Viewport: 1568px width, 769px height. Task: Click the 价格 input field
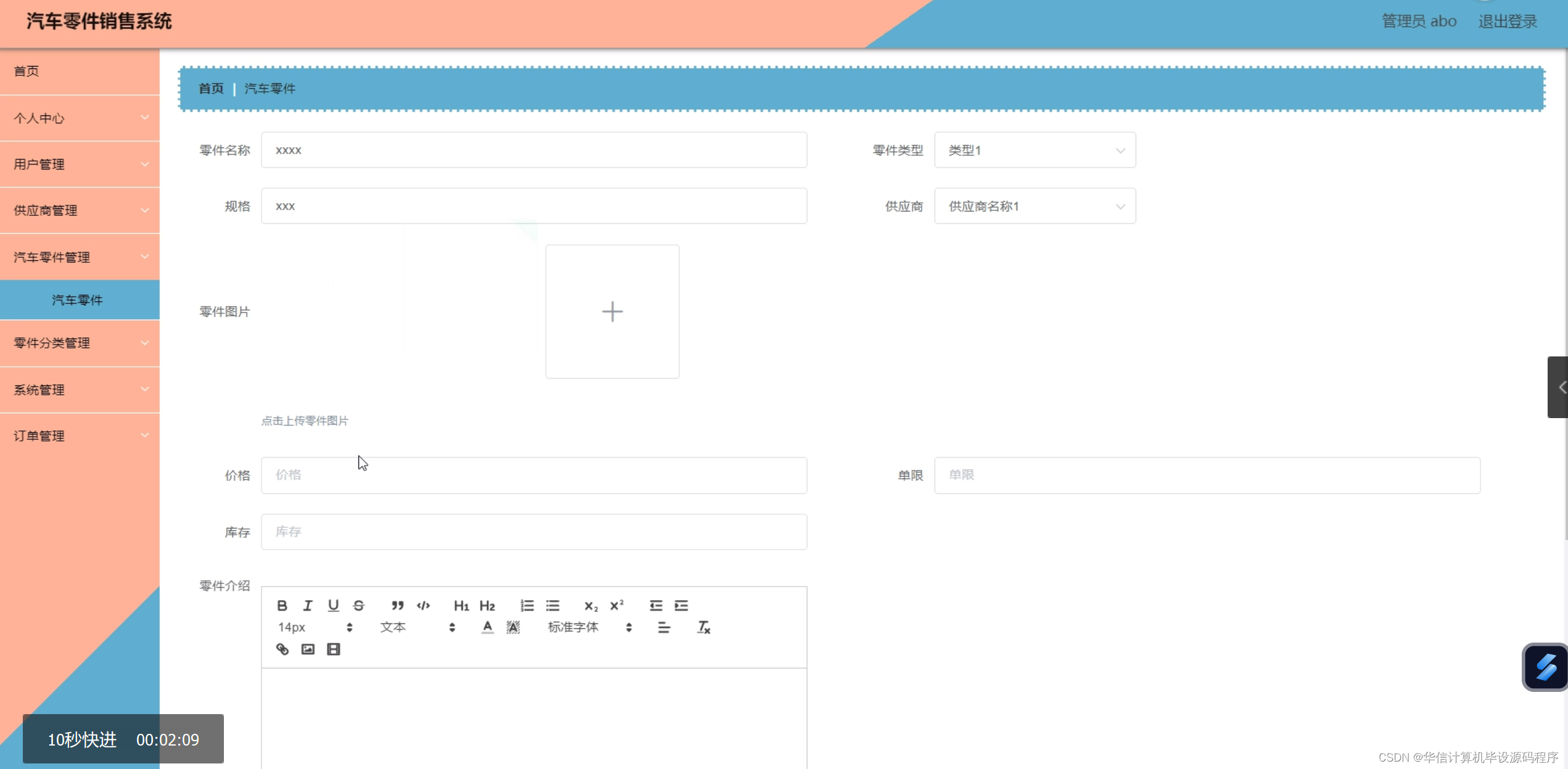pos(534,475)
